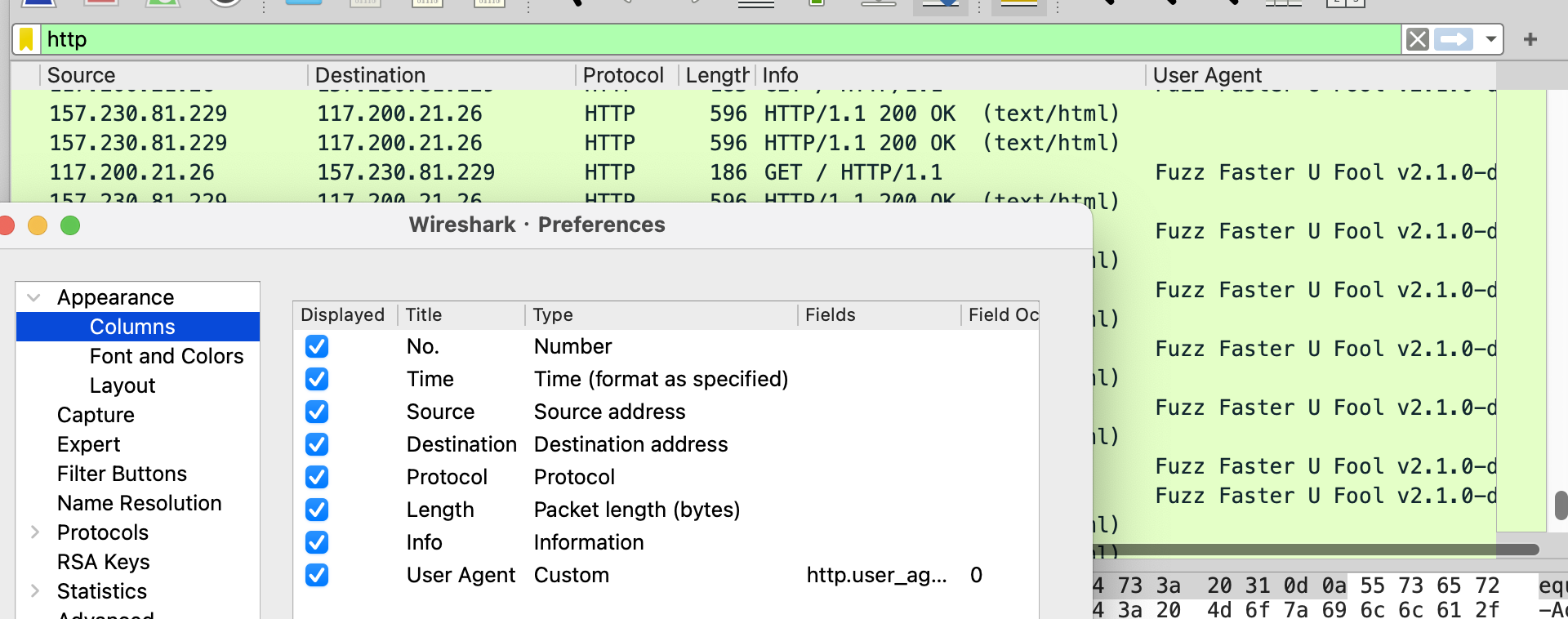Disable the Displayed checkbox in the Destination address row
Screen dimensions: 1568x619
coord(317,444)
